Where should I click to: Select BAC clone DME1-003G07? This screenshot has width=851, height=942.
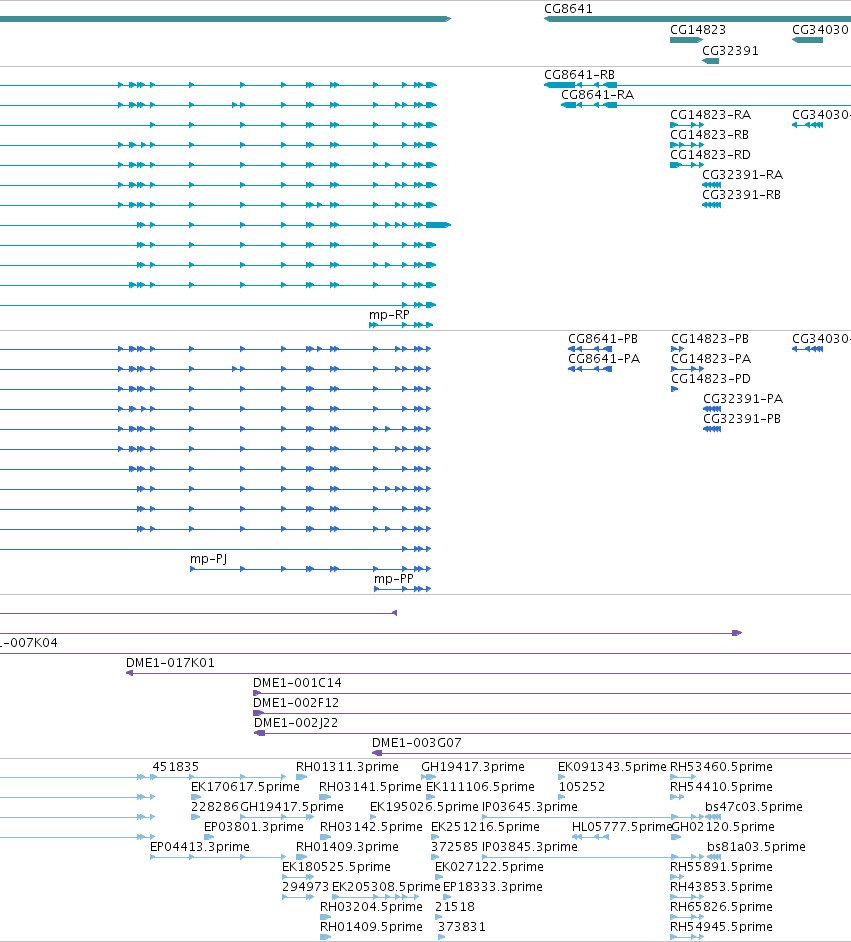[417, 743]
